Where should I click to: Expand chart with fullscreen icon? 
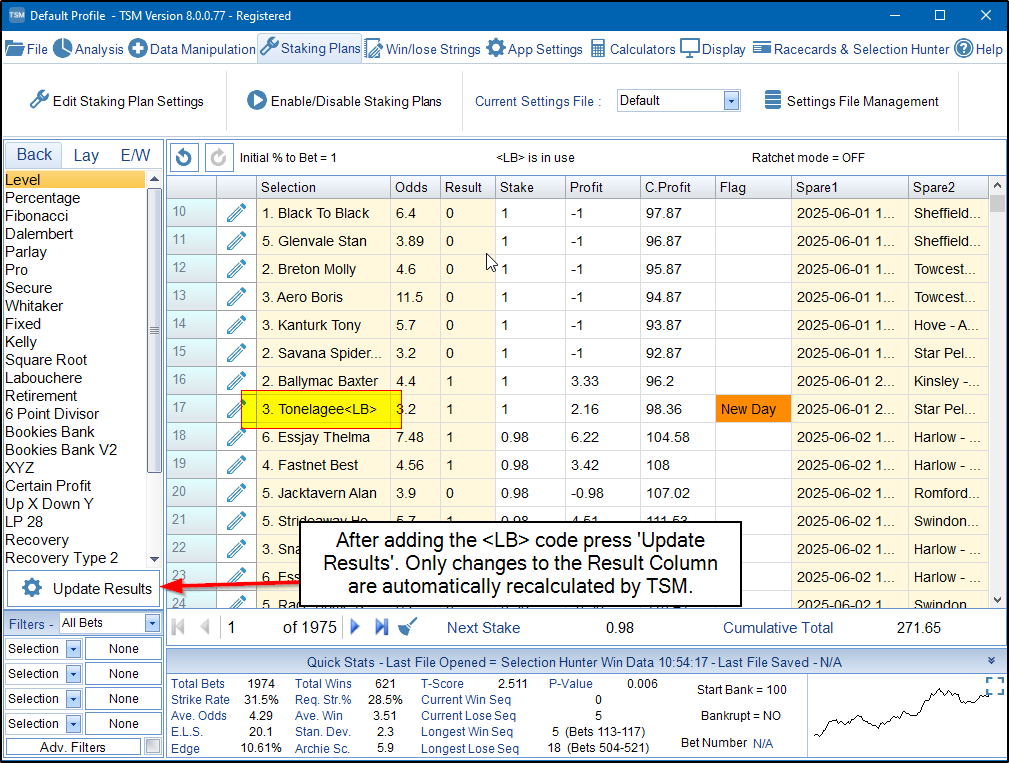[x=994, y=685]
